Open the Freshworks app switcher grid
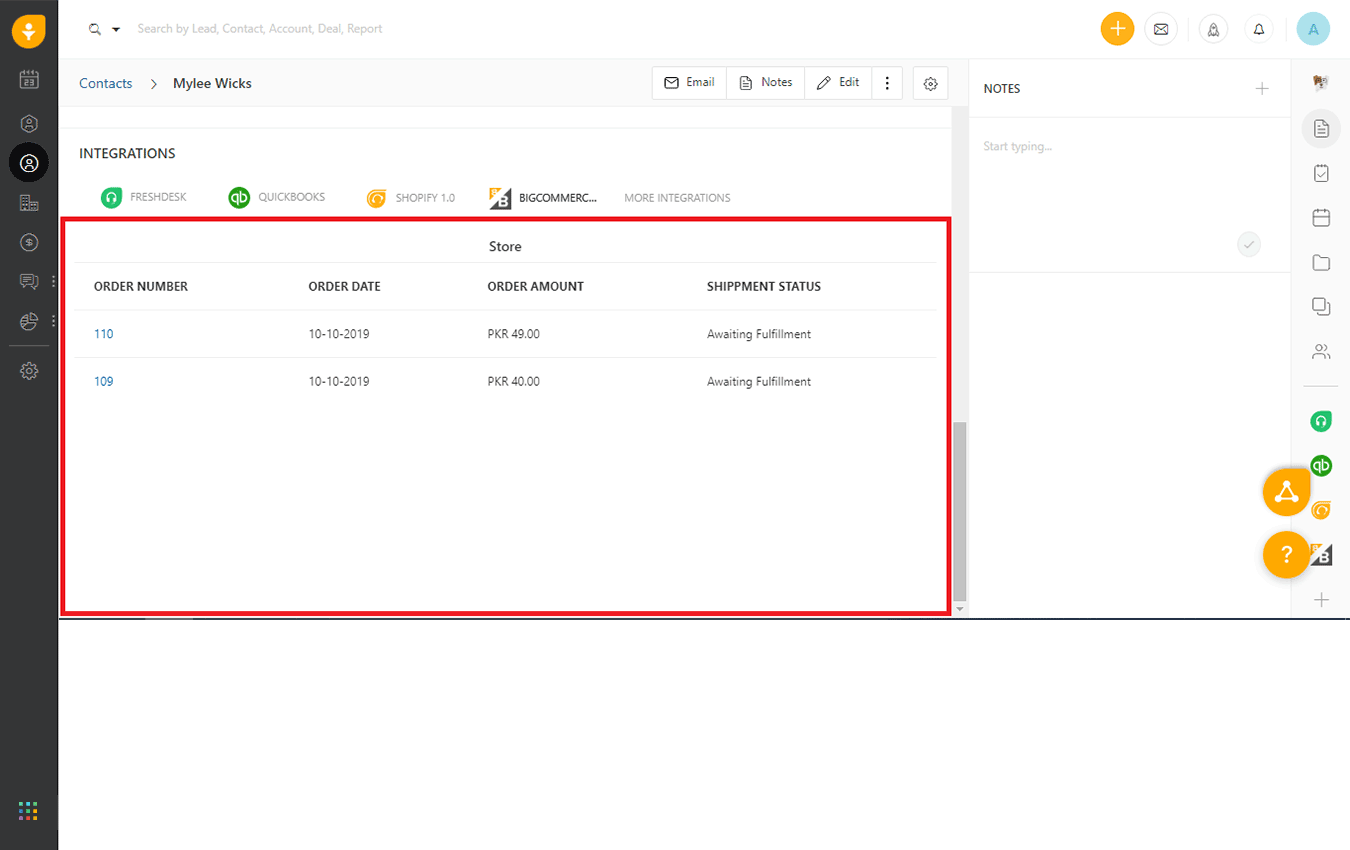Viewport: 1350px width, 850px height. click(28, 810)
